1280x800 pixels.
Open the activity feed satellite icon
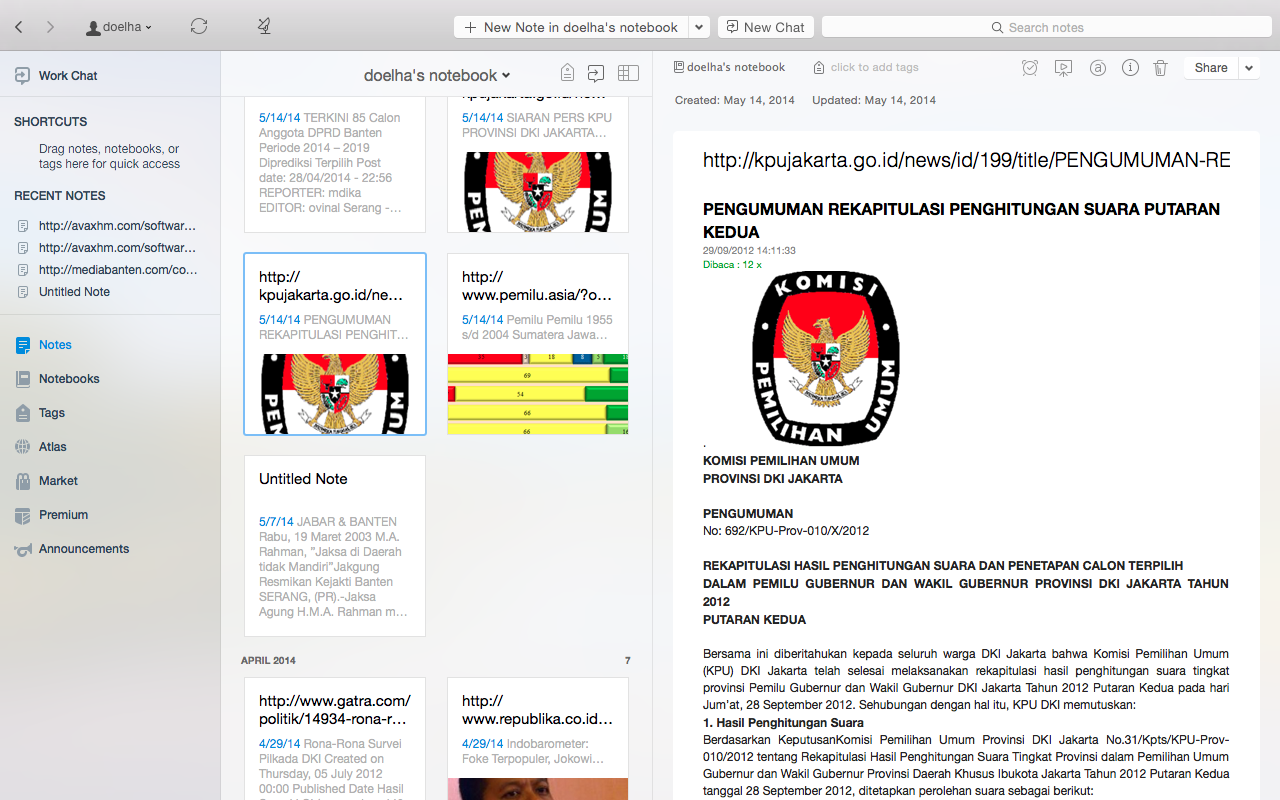click(264, 27)
